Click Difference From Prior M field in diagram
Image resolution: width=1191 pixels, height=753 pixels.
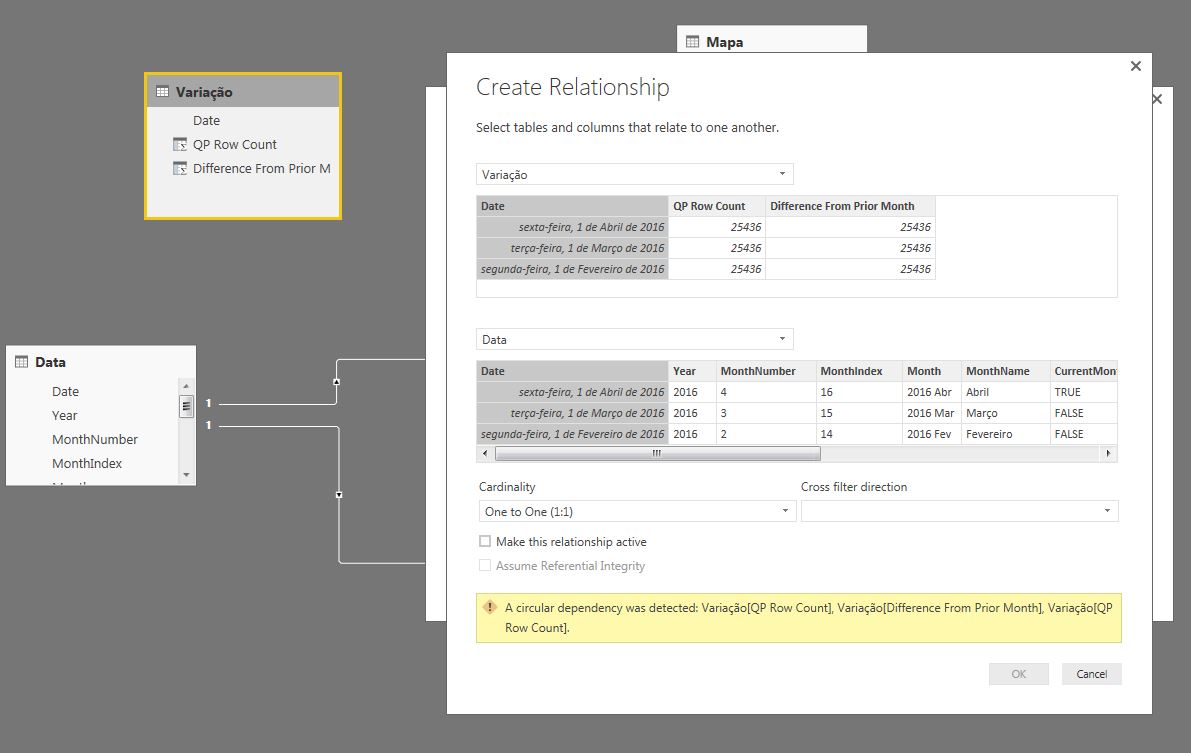coord(261,169)
